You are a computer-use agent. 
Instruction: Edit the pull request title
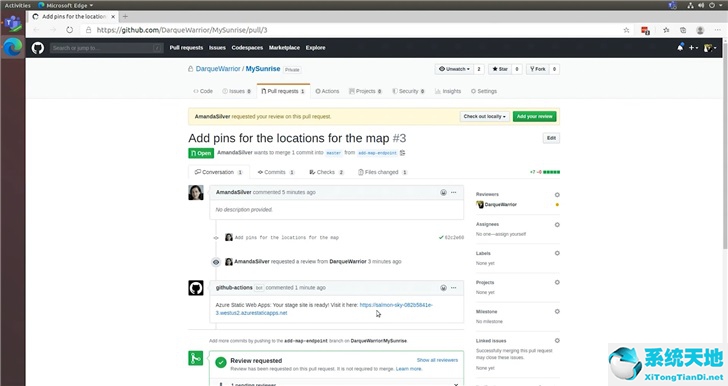point(551,138)
